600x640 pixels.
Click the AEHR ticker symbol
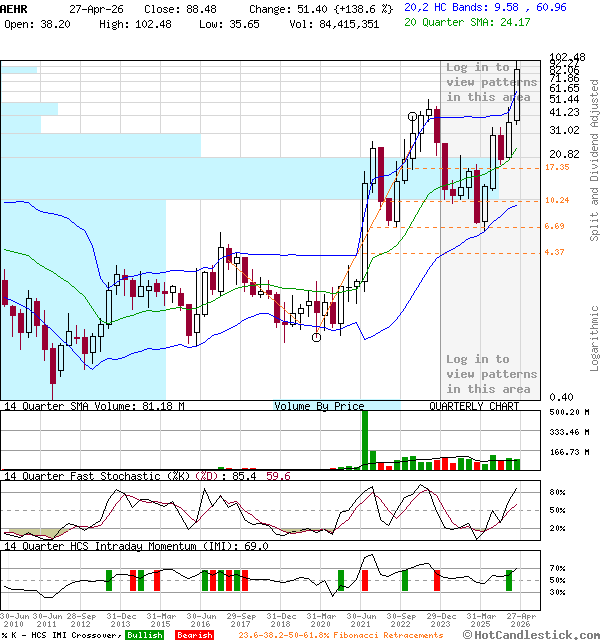pyautogui.click(x=14, y=7)
